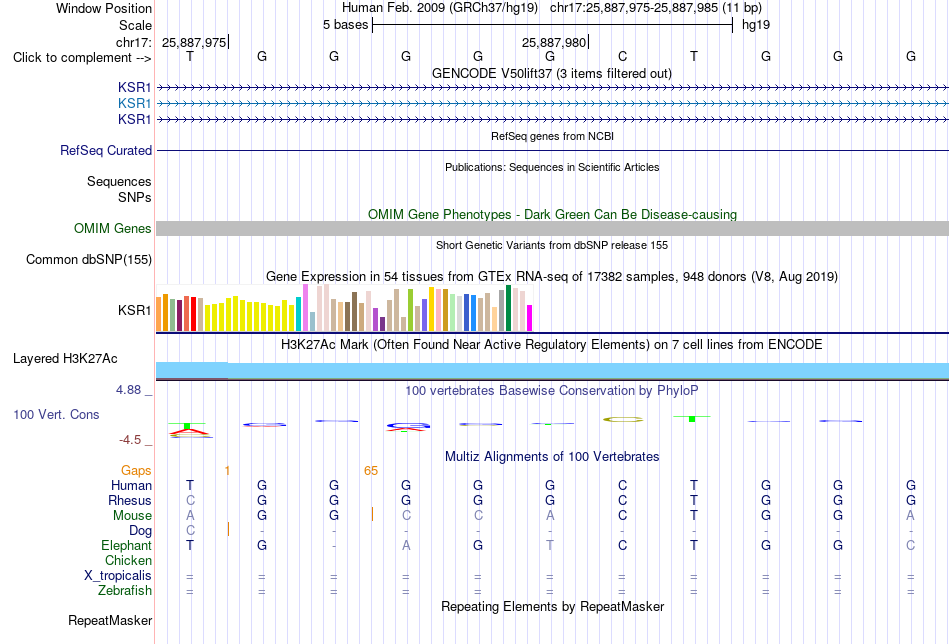This screenshot has width=950, height=644.
Task: Click base C in the Human alignment row
Action: 622,485
